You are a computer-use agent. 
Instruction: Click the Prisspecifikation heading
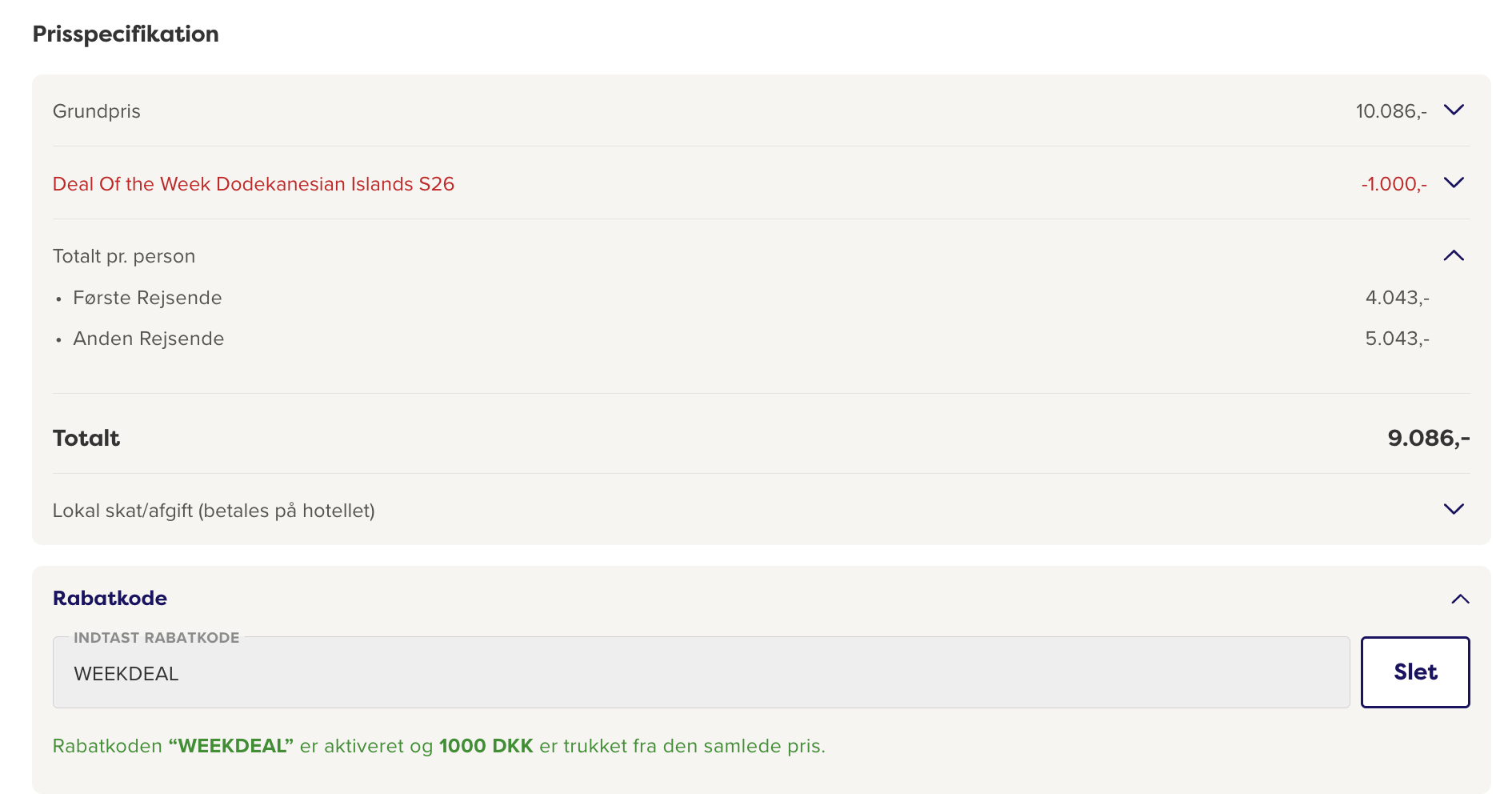point(126,34)
